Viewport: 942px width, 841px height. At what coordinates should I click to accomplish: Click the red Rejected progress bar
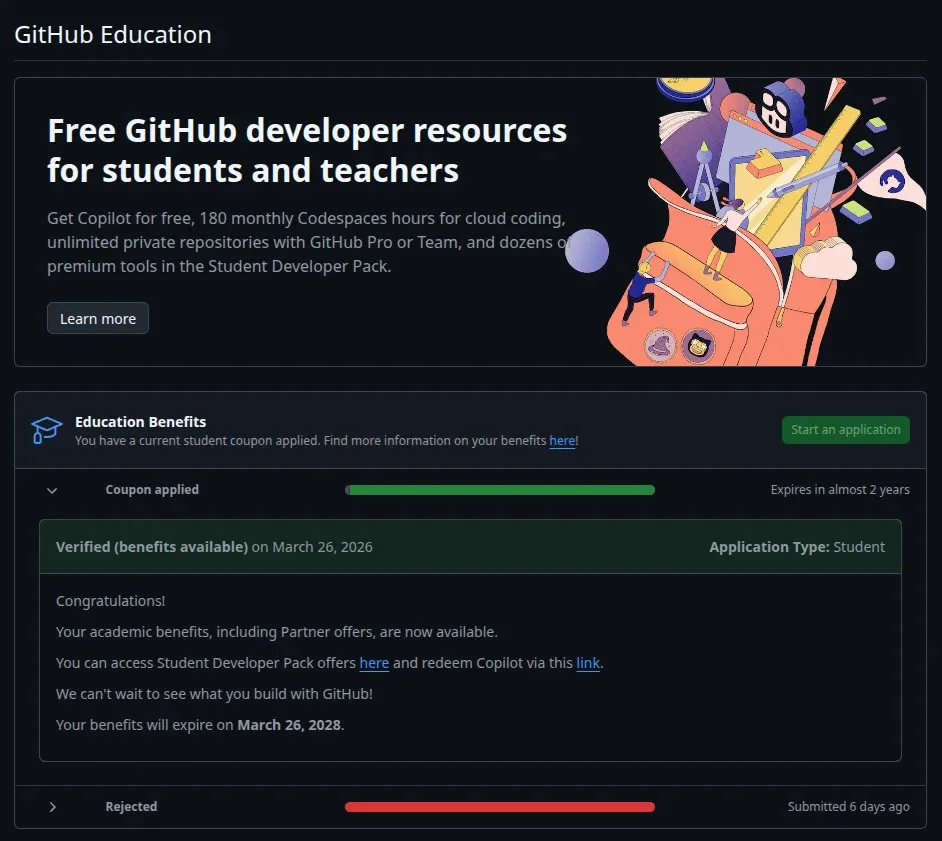pyautogui.click(x=500, y=807)
